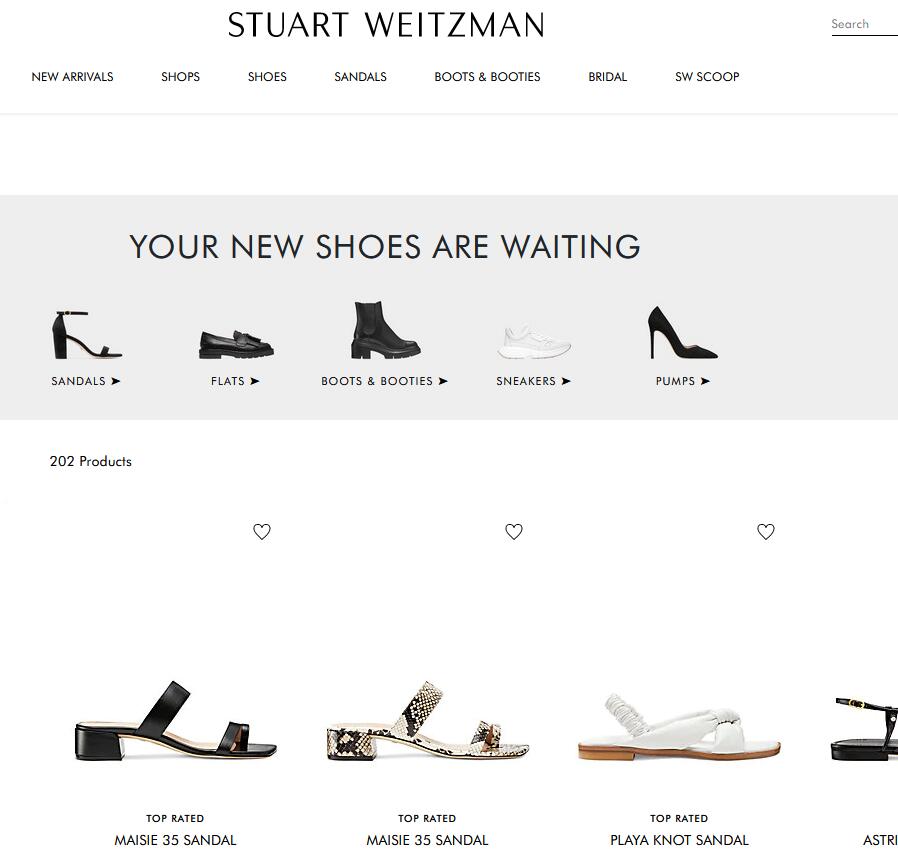Open the SW Scoop page
Viewport: 898px width, 849px height.
click(x=707, y=77)
